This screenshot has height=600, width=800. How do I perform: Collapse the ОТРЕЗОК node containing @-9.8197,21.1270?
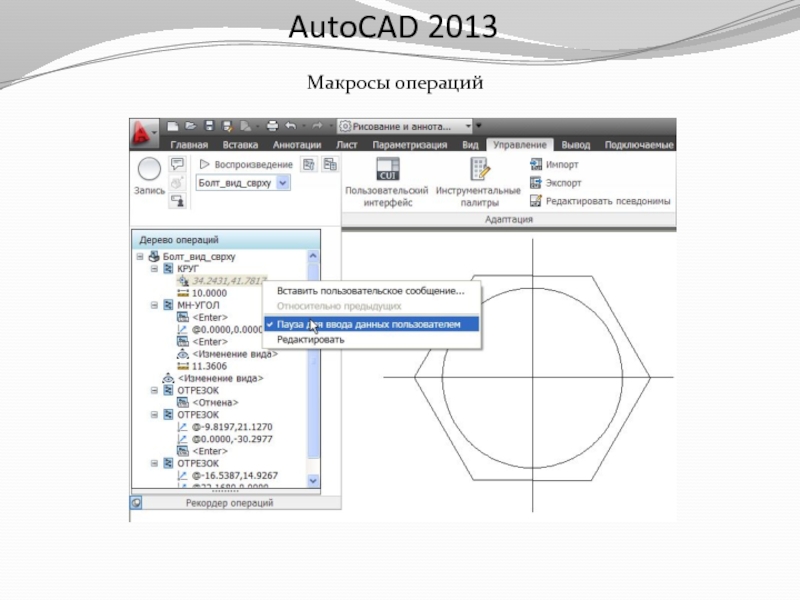click(154, 415)
